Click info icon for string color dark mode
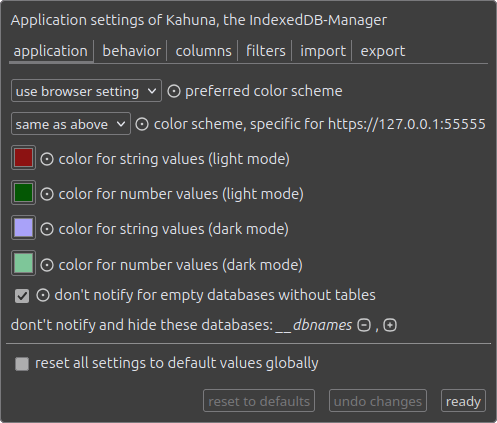Image resolution: width=497 pixels, height=423 pixels. pos(47,229)
